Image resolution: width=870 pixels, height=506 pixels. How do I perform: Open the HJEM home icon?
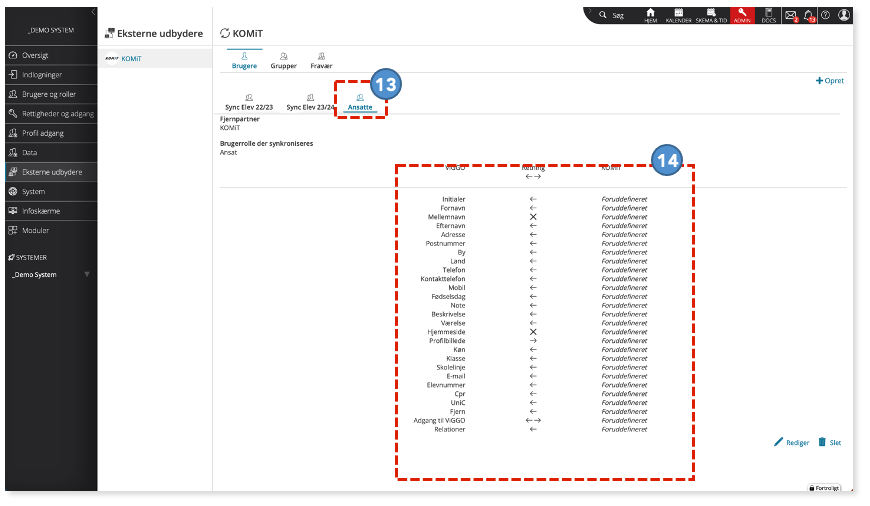click(650, 15)
